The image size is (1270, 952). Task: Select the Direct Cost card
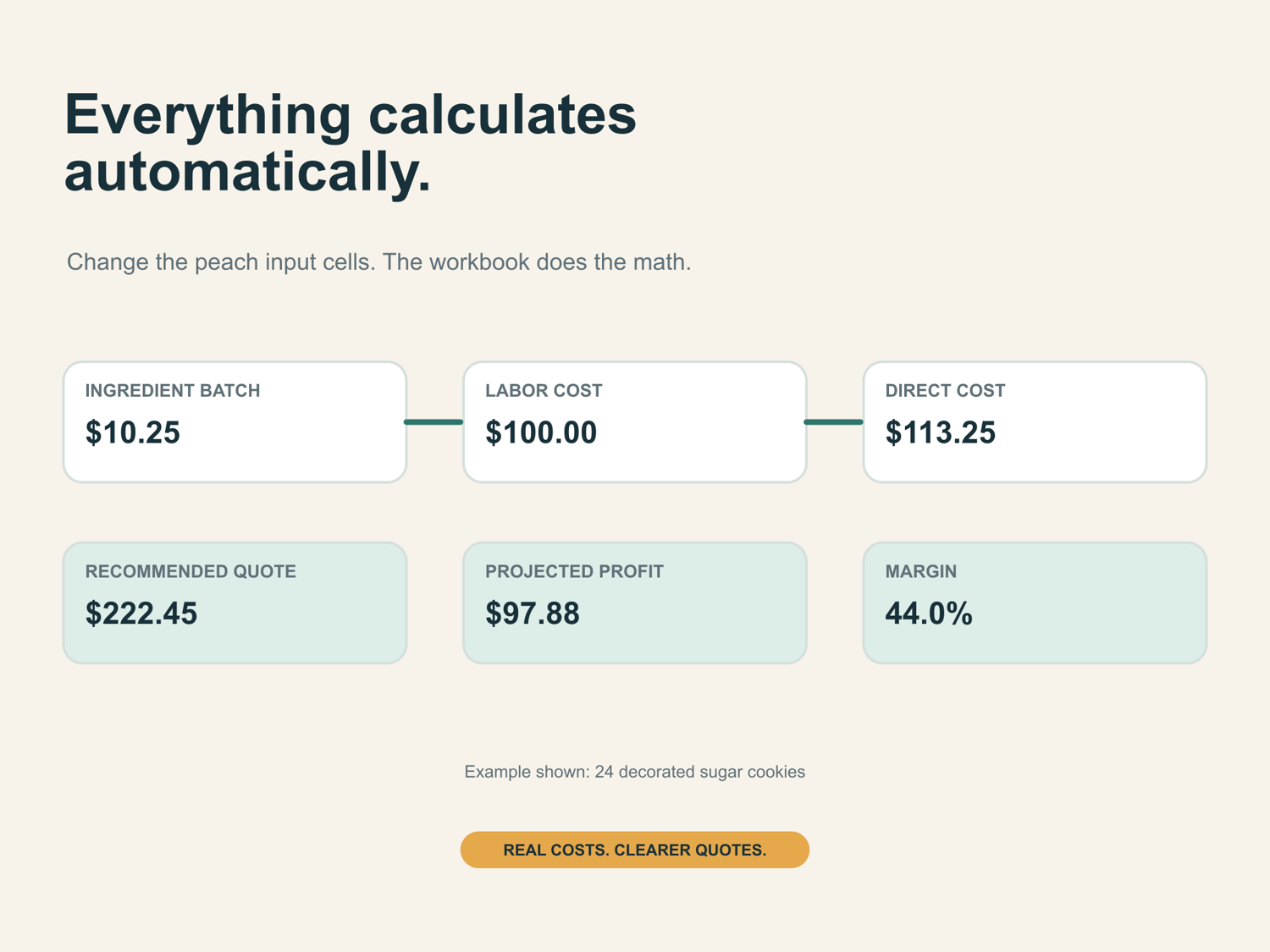tap(1035, 422)
